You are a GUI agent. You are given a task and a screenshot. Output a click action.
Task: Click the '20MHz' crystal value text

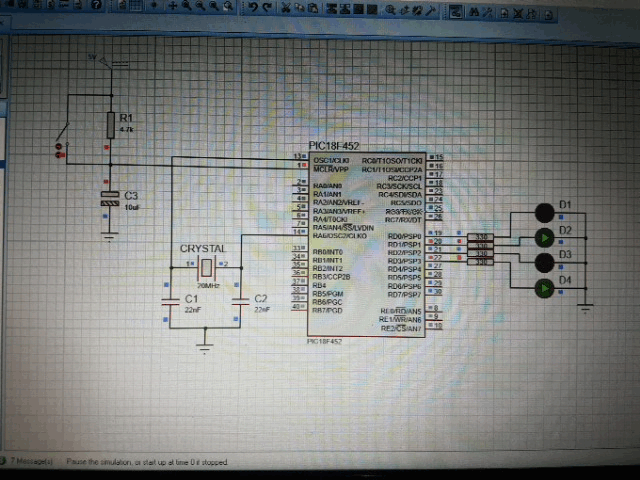pos(208,285)
